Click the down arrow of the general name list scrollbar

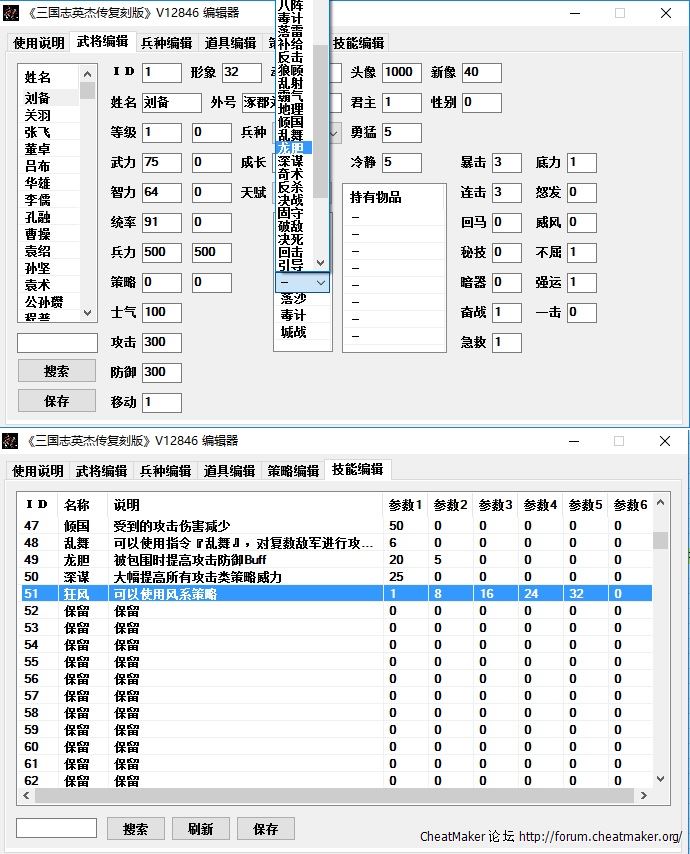pos(87,313)
